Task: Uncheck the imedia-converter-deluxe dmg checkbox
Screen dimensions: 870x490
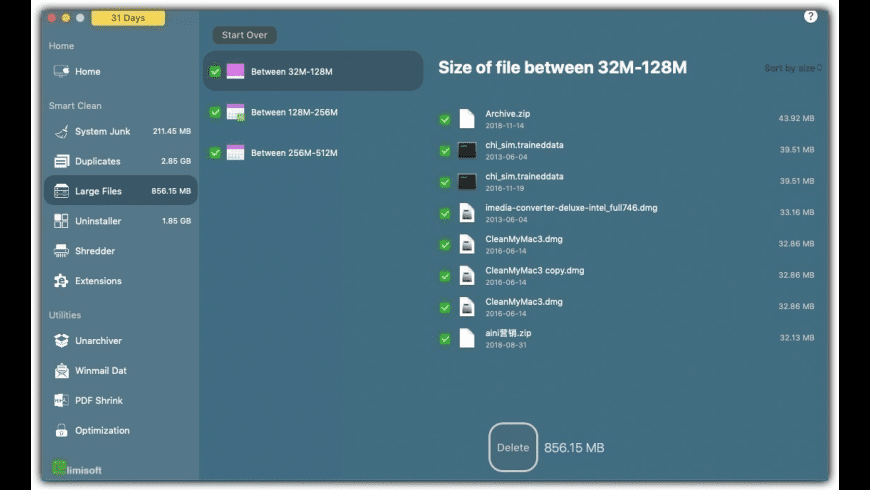Action: [x=445, y=214]
